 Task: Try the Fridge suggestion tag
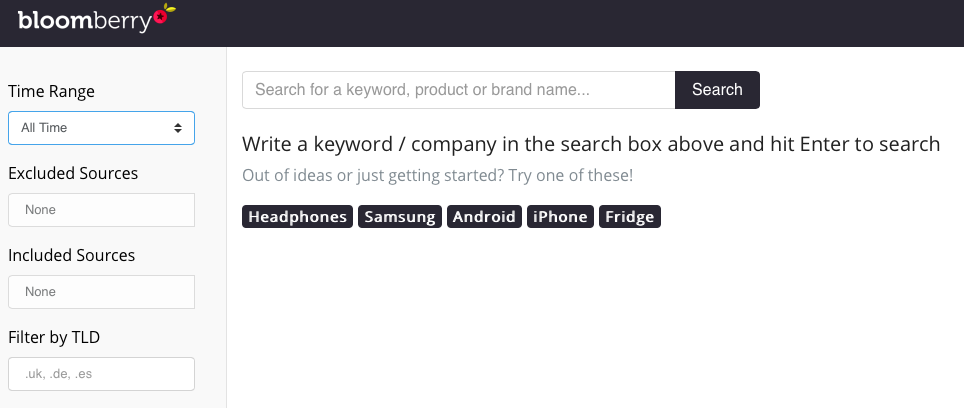pyautogui.click(x=630, y=217)
